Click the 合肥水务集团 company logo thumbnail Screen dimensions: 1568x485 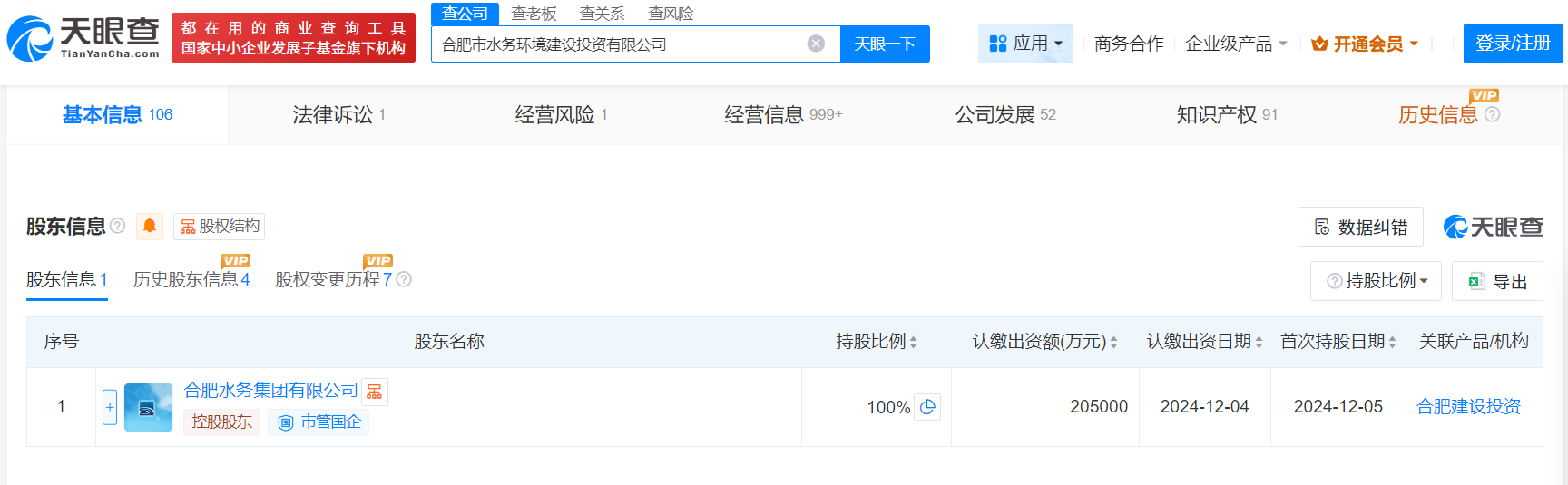coord(148,407)
